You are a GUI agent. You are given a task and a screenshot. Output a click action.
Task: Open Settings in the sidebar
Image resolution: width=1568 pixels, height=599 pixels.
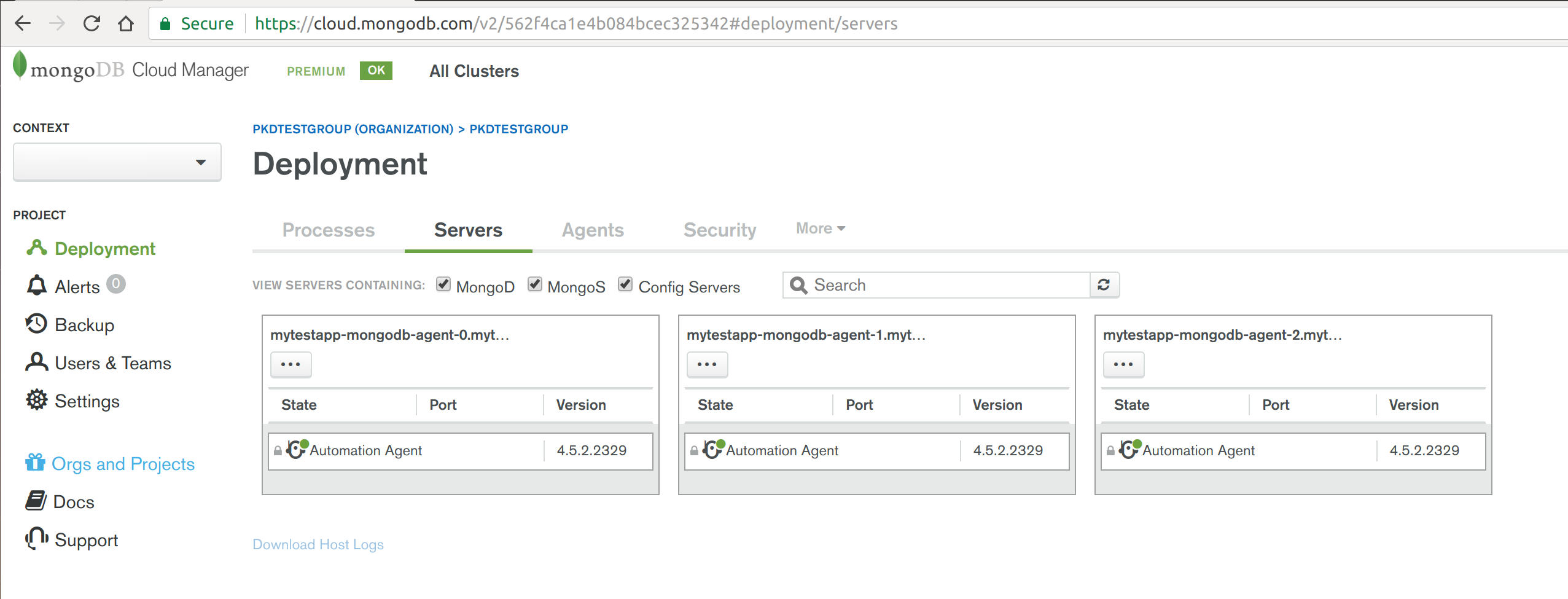click(87, 401)
